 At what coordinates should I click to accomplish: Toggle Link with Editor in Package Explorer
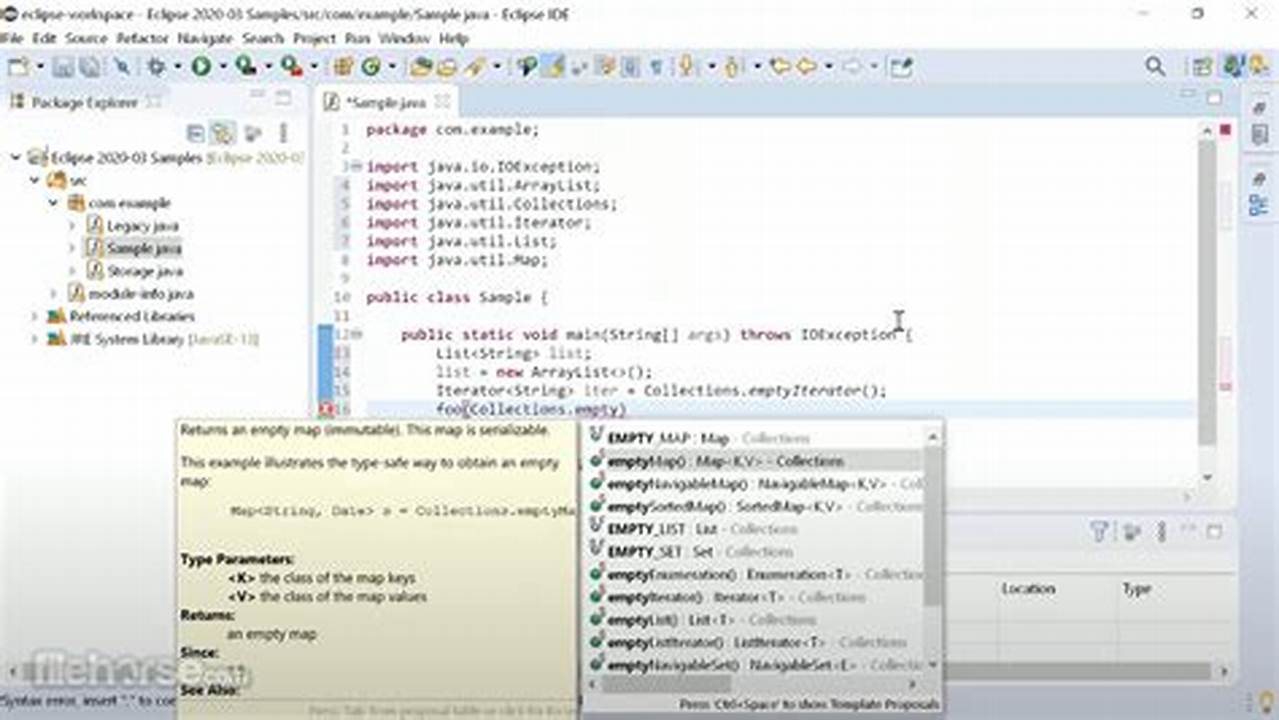[x=222, y=133]
